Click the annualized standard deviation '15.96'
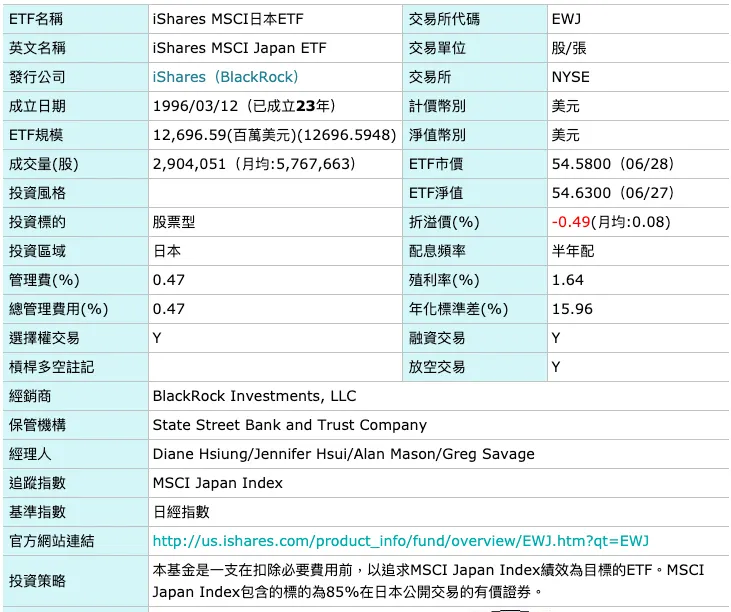 [x=572, y=309]
